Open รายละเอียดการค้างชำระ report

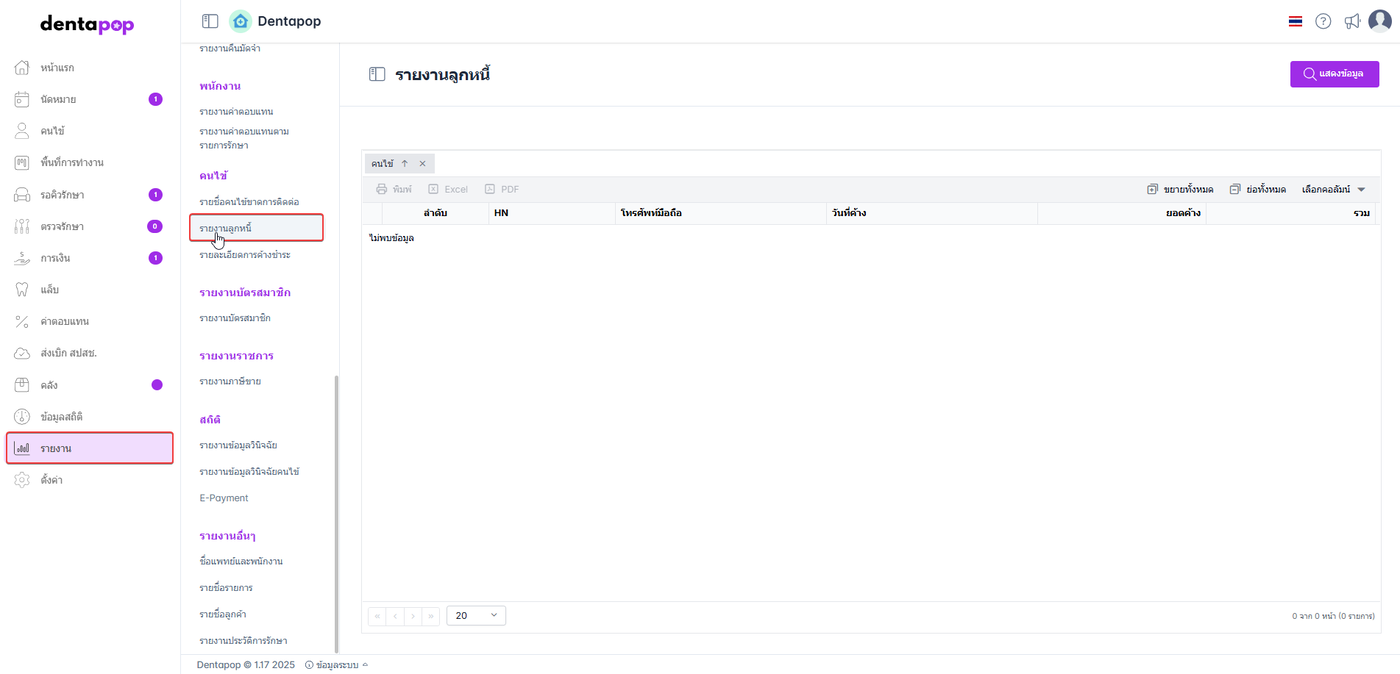tap(245, 255)
